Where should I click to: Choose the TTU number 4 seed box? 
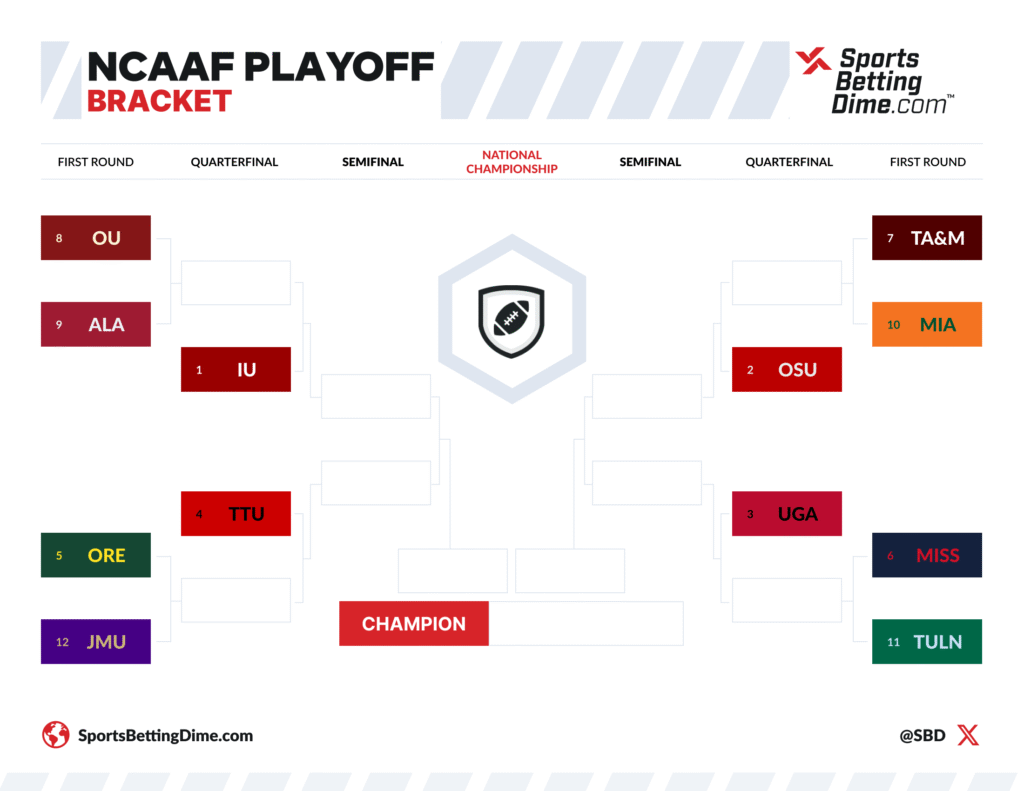236,514
